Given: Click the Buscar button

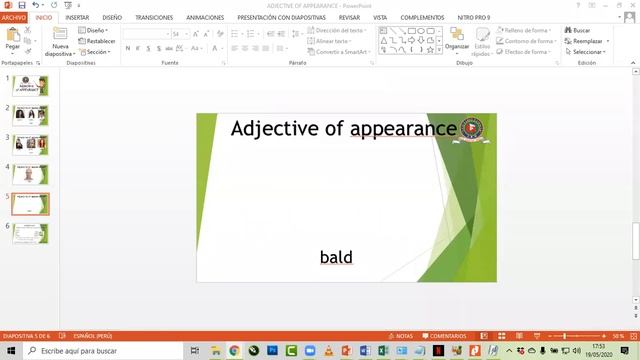Looking at the screenshot, I should click(578, 30).
